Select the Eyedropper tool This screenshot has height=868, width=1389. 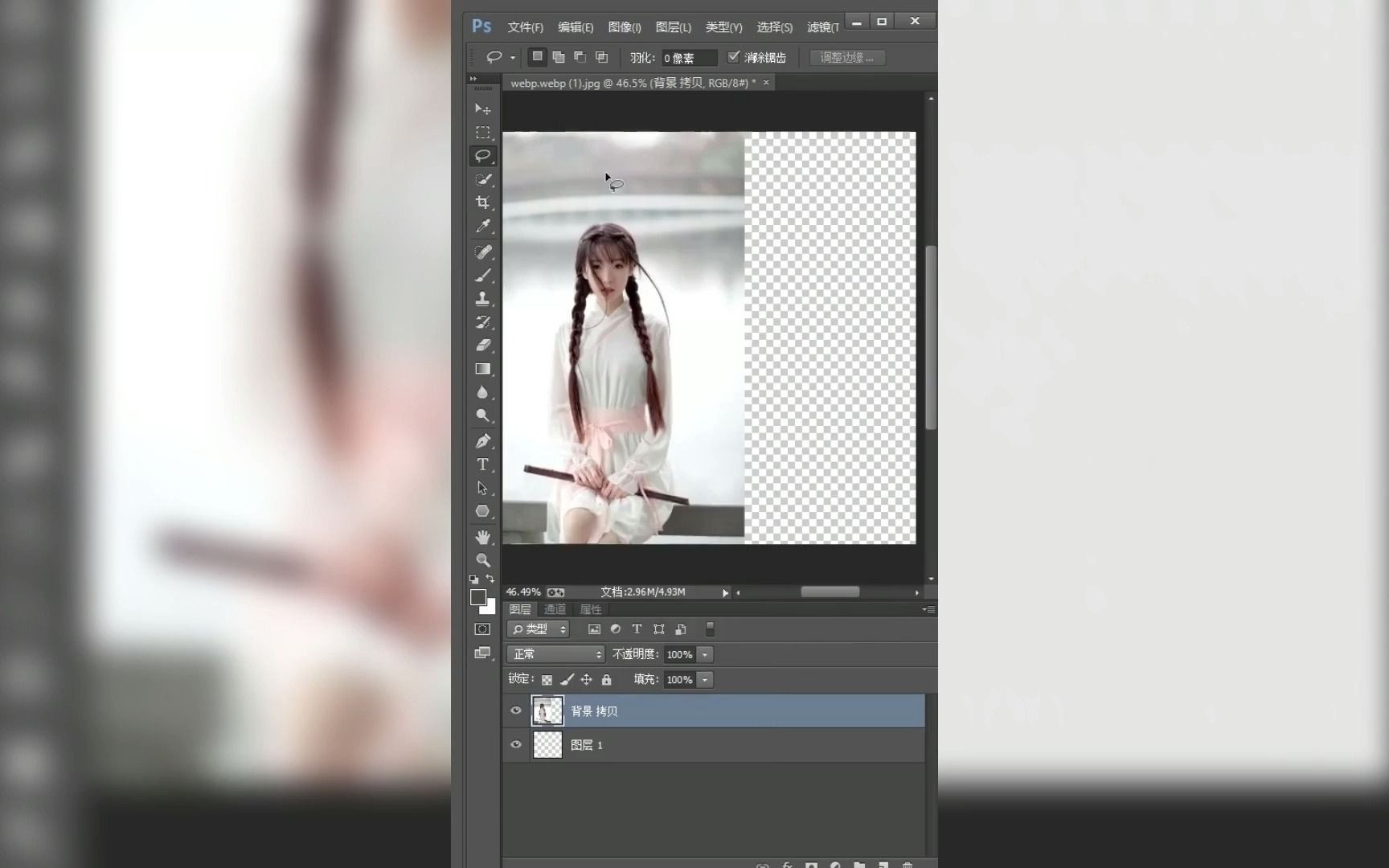point(482,227)
